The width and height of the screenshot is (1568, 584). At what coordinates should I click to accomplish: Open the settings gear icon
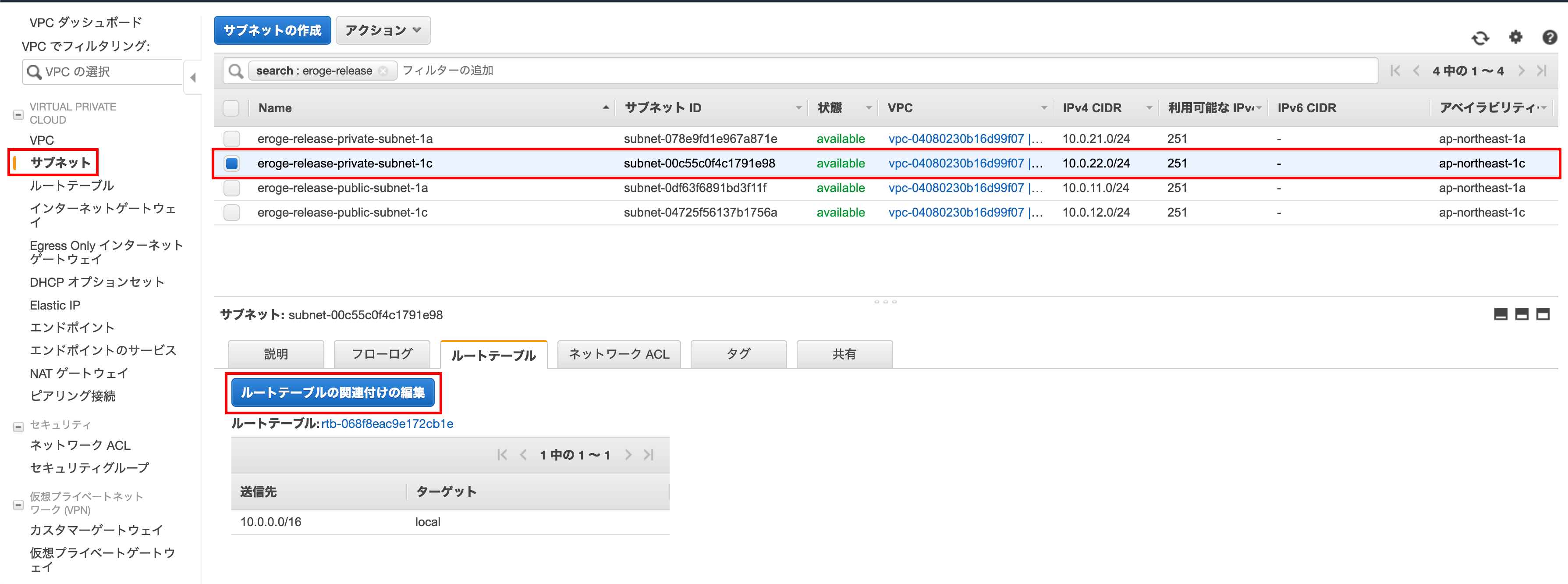(1515, 37)
